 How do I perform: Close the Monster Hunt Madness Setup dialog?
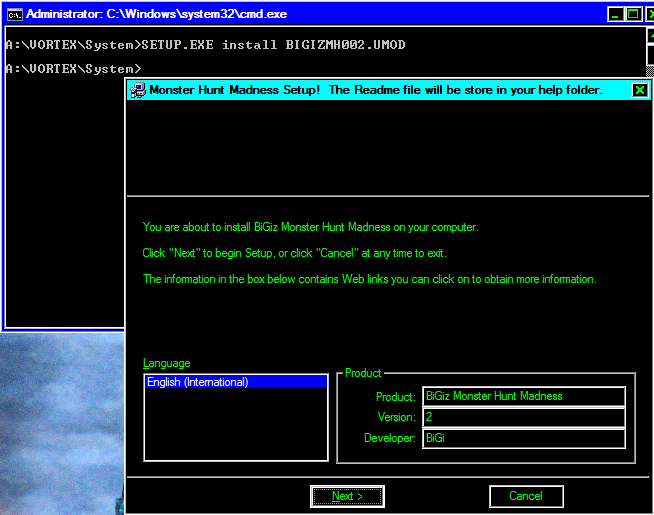tap(640, 90)
